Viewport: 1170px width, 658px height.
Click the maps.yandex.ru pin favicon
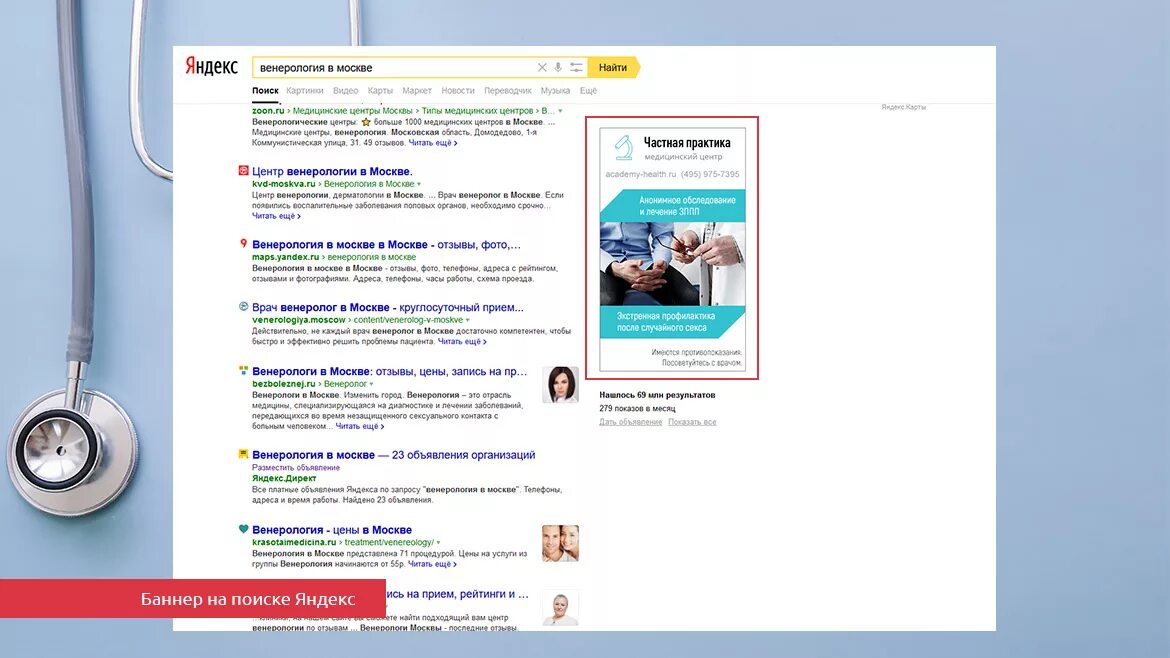tap(243, 243)
